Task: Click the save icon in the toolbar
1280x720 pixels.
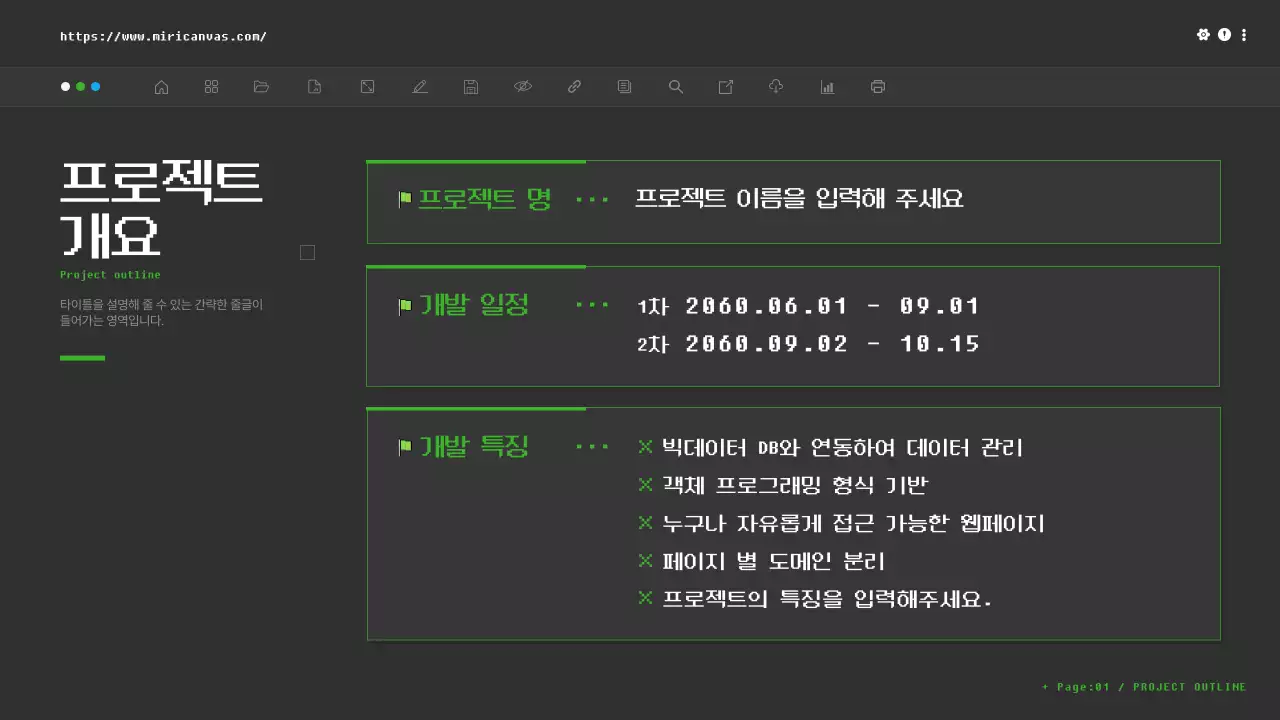Action: [x=470, y=86]
